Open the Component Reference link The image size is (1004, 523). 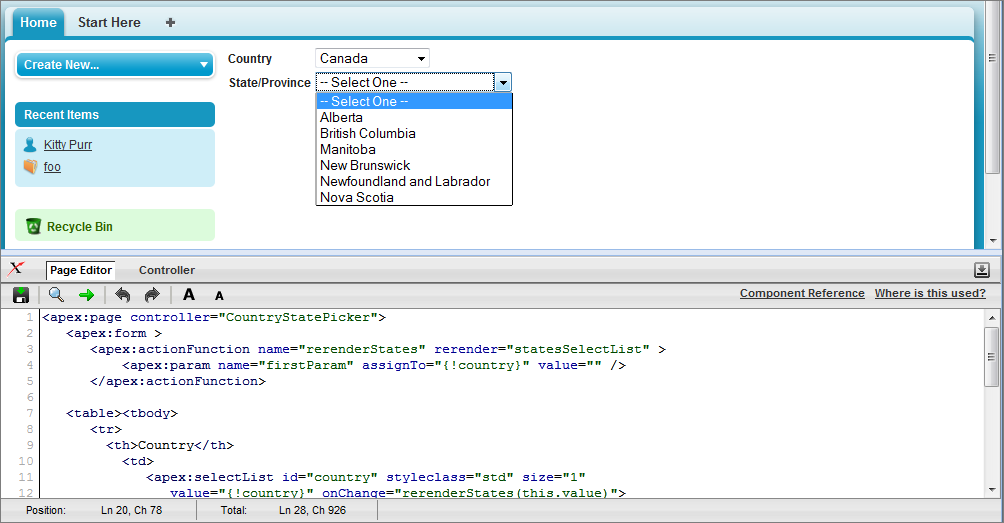pos(802,293)
